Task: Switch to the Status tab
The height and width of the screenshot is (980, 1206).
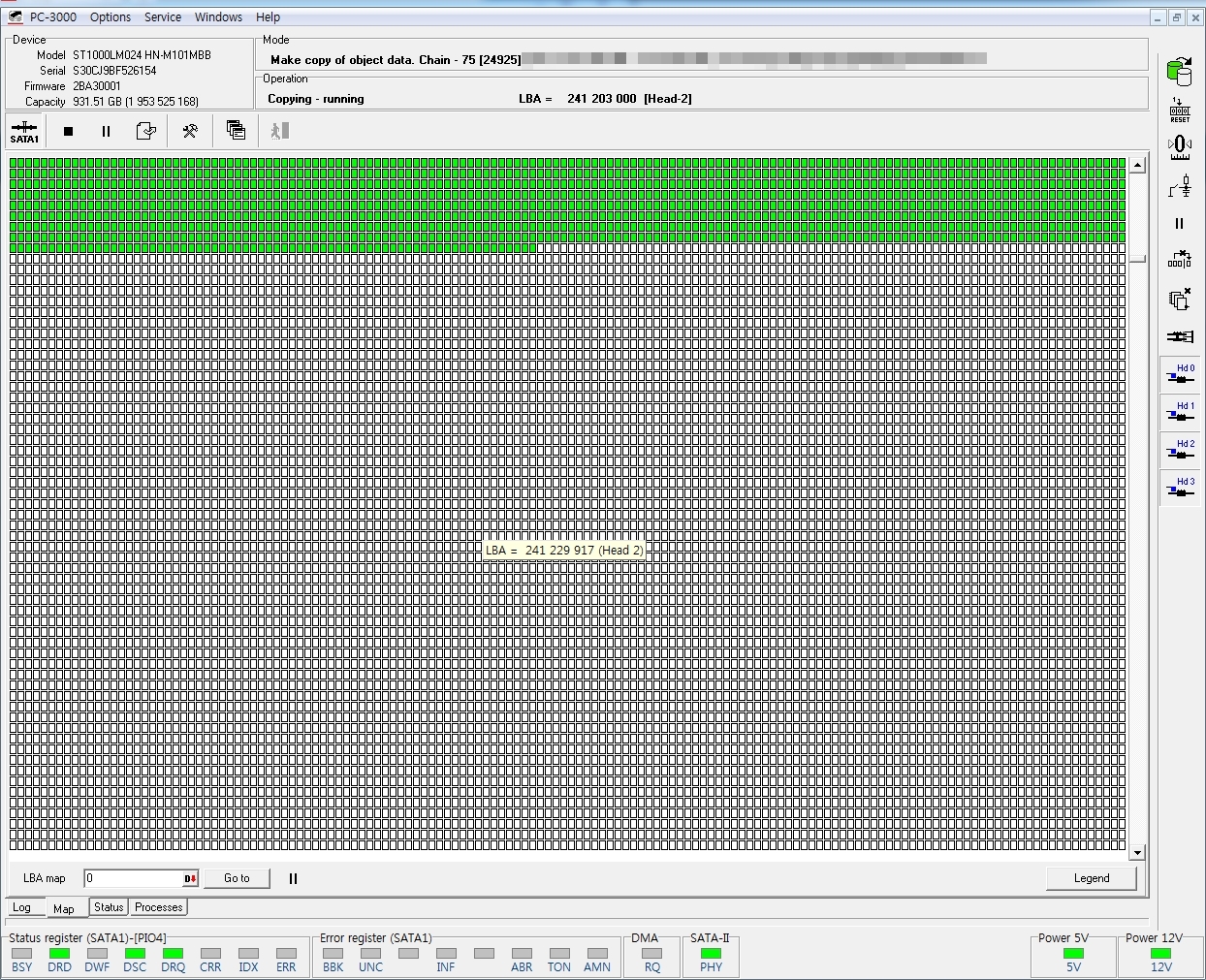Action: click(x=109, y=907)
